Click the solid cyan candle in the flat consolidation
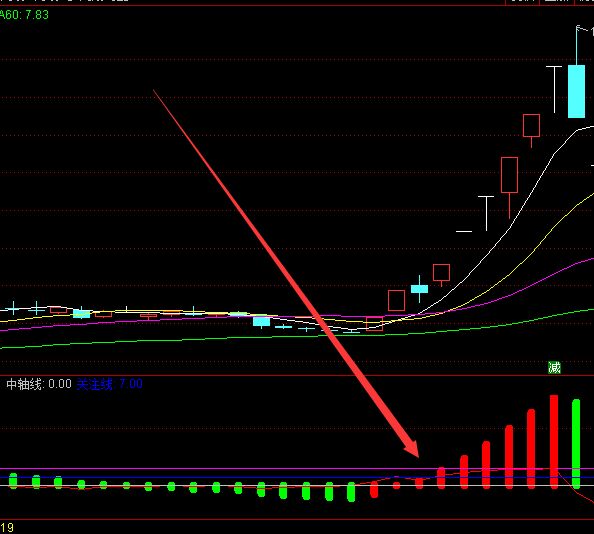 click(261, 322)
